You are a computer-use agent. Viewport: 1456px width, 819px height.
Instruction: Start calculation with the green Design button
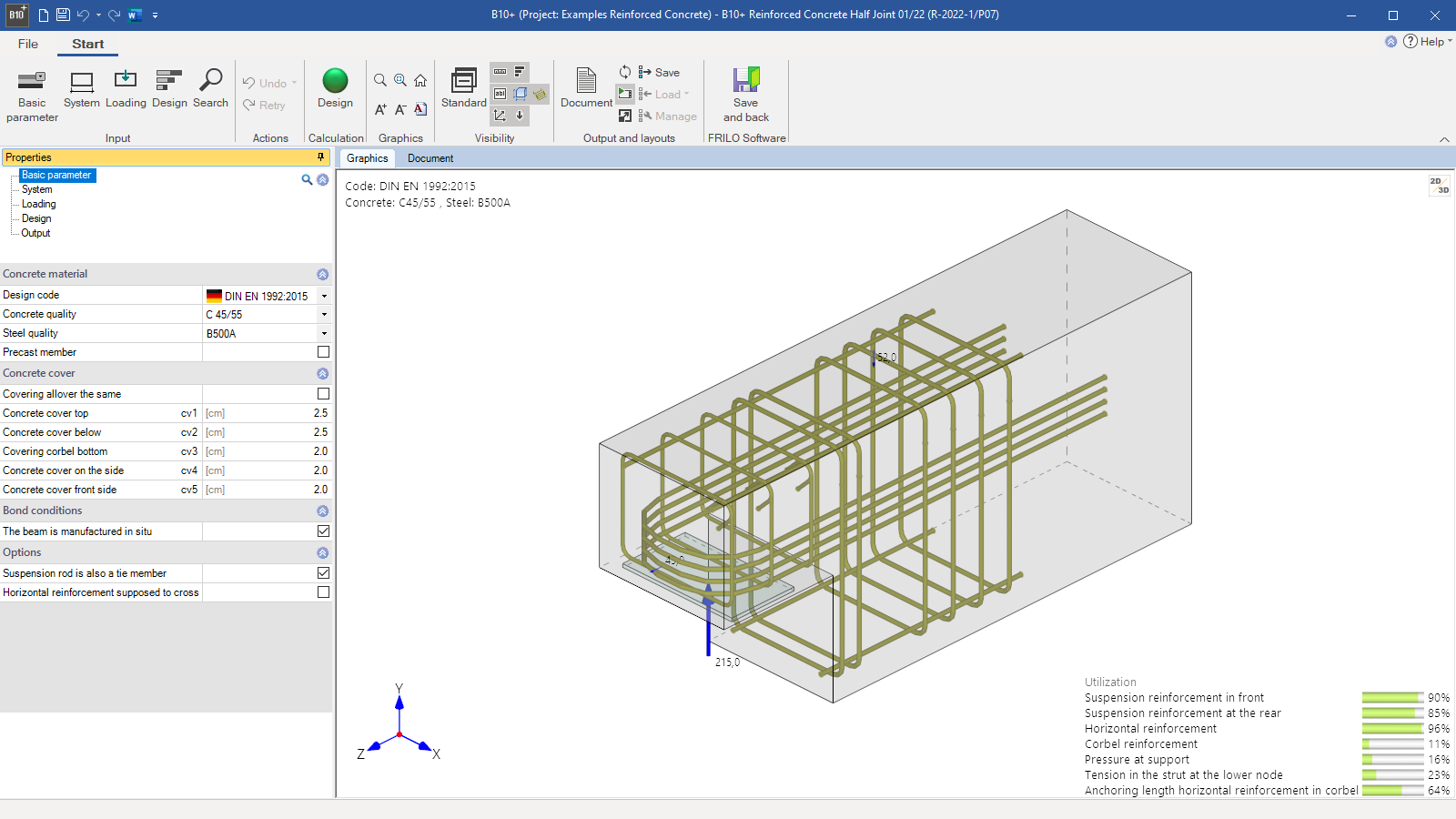point(335,89)
